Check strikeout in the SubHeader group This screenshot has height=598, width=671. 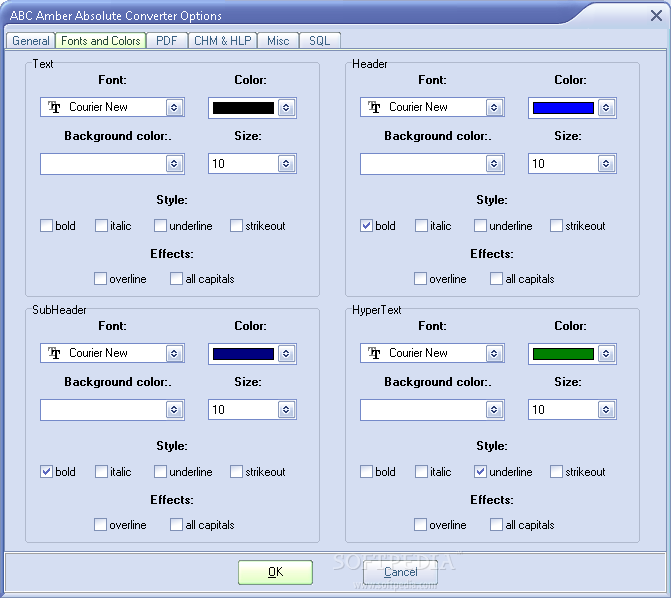pyautogui.click(x=236, y=472)
